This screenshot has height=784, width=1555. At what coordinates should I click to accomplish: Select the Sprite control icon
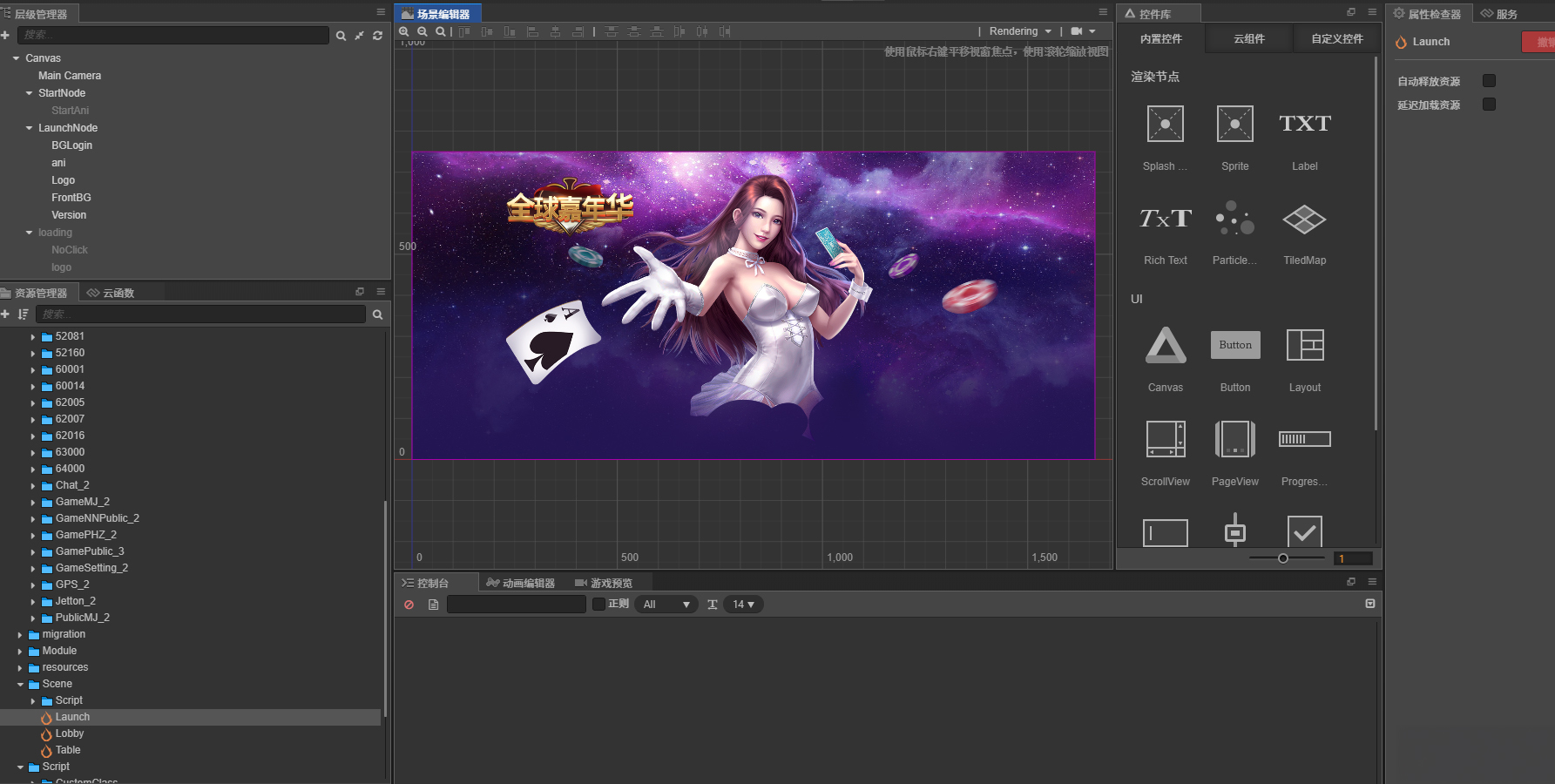point(1235,124)
